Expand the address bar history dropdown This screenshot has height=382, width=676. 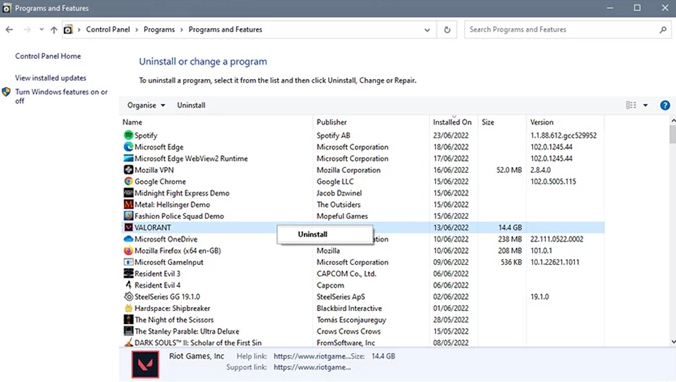[427, 30]
